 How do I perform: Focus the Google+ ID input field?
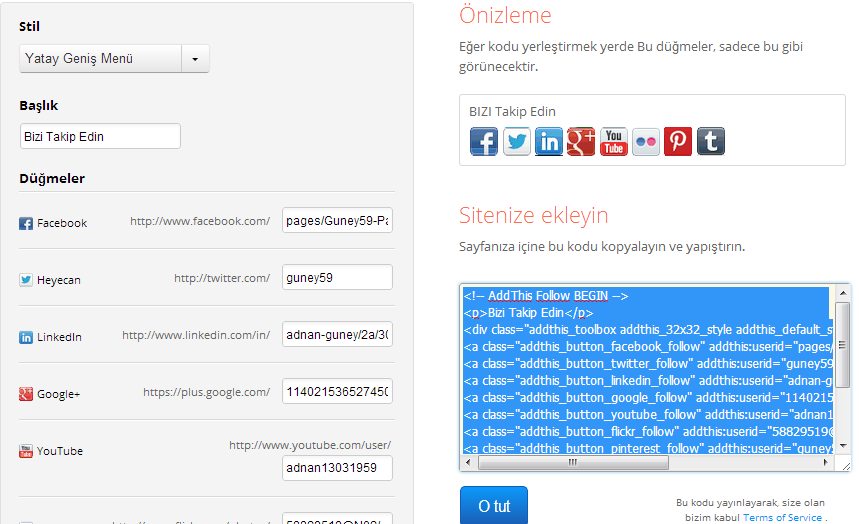(x=337, y=391)
